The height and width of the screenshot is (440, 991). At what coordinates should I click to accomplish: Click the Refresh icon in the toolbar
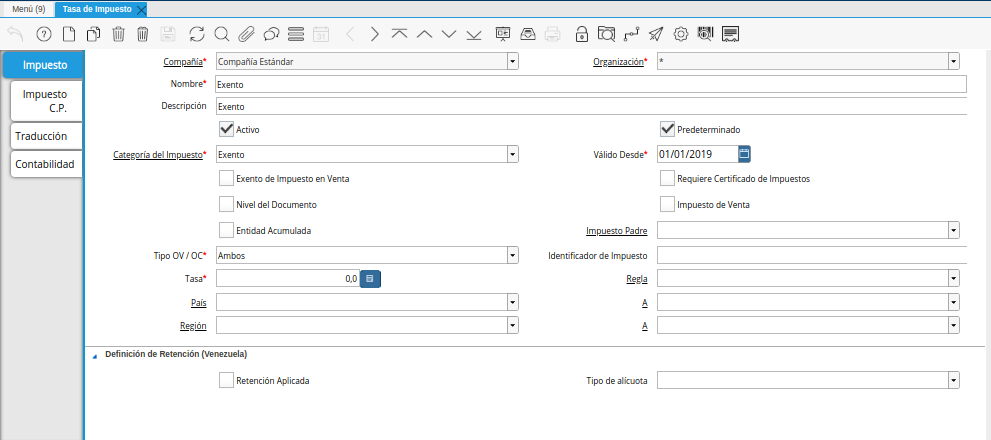click(196, 34)
